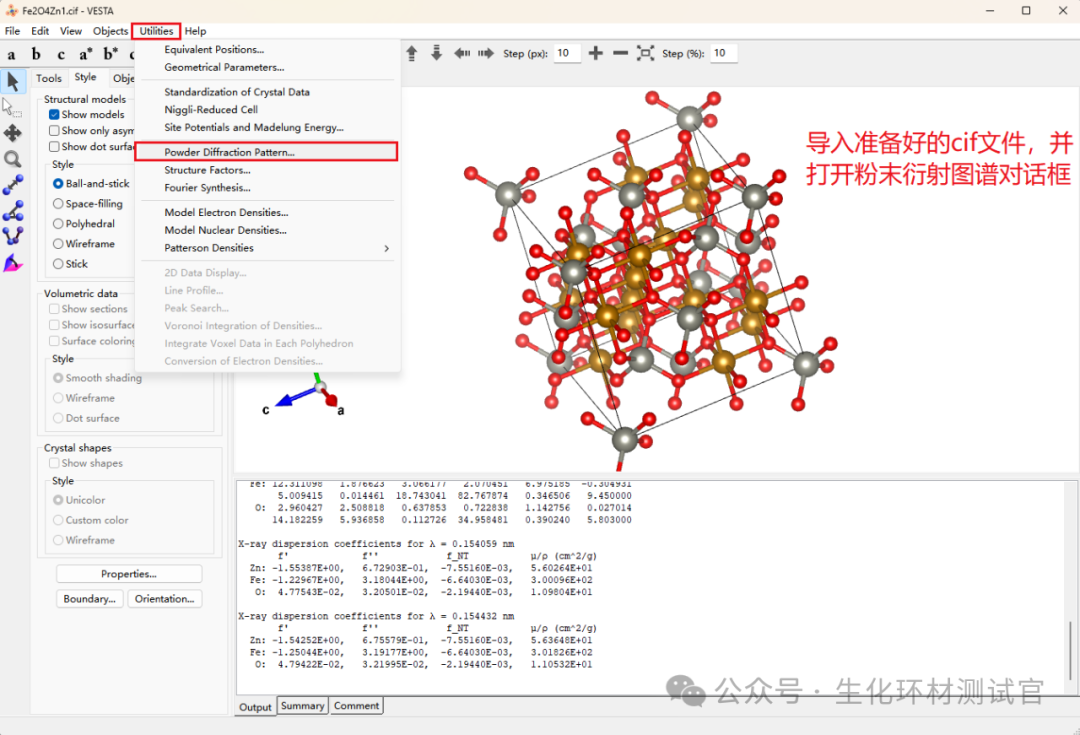
Task: View along the a axis
Action: pos(12,54)
